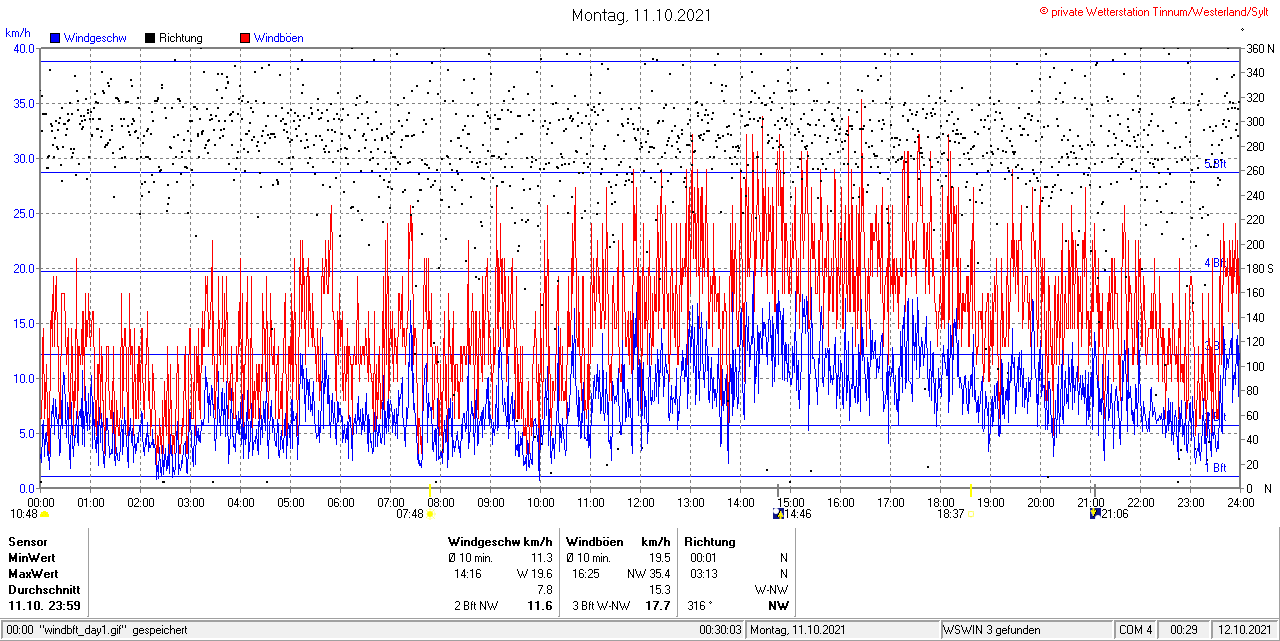1280x641 pixels.
Task: Click the 3 Bft W-NW reading
Action: [x=600, y=606]
